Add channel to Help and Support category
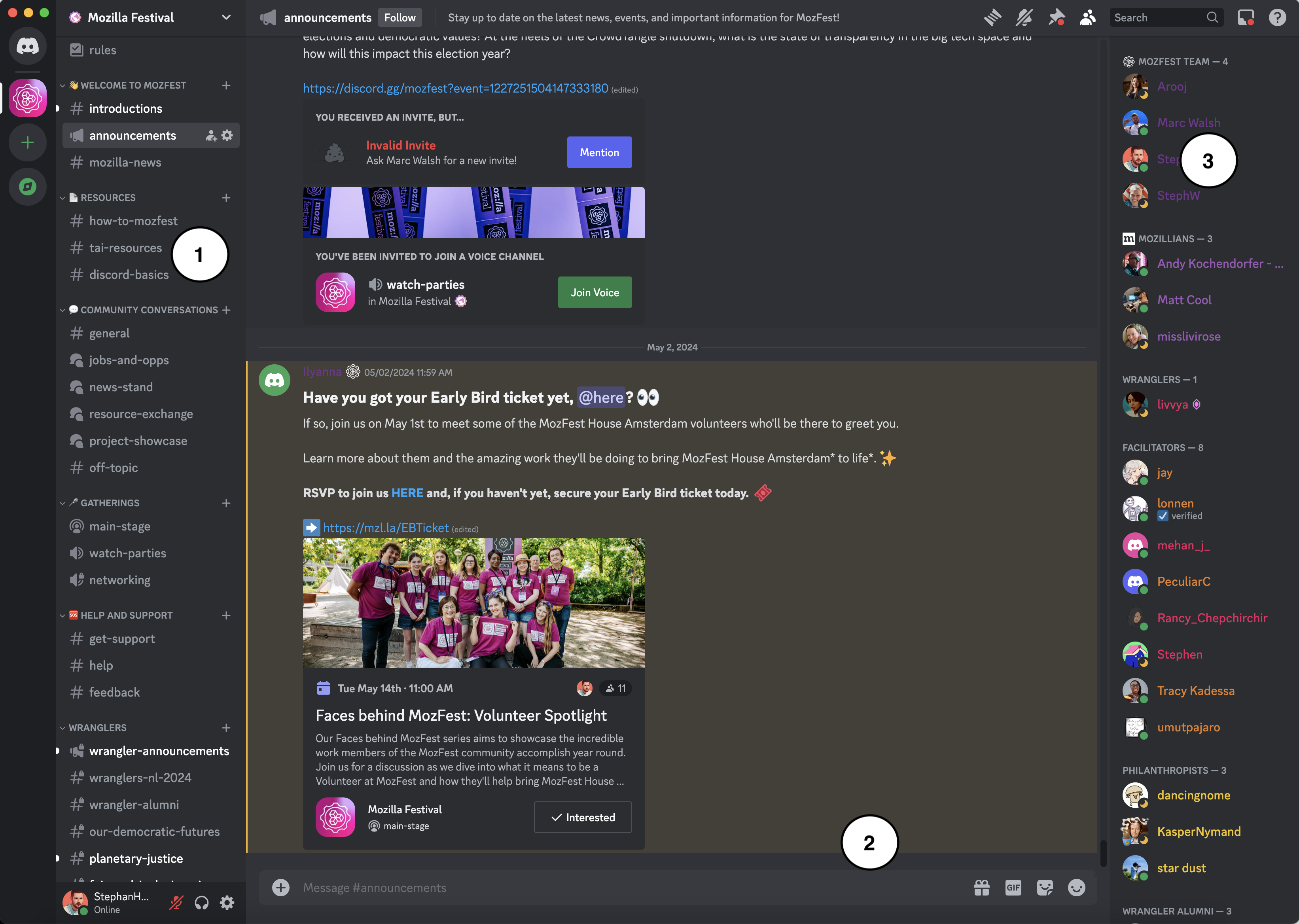The image size is (1299, 924). pos(226,615)
